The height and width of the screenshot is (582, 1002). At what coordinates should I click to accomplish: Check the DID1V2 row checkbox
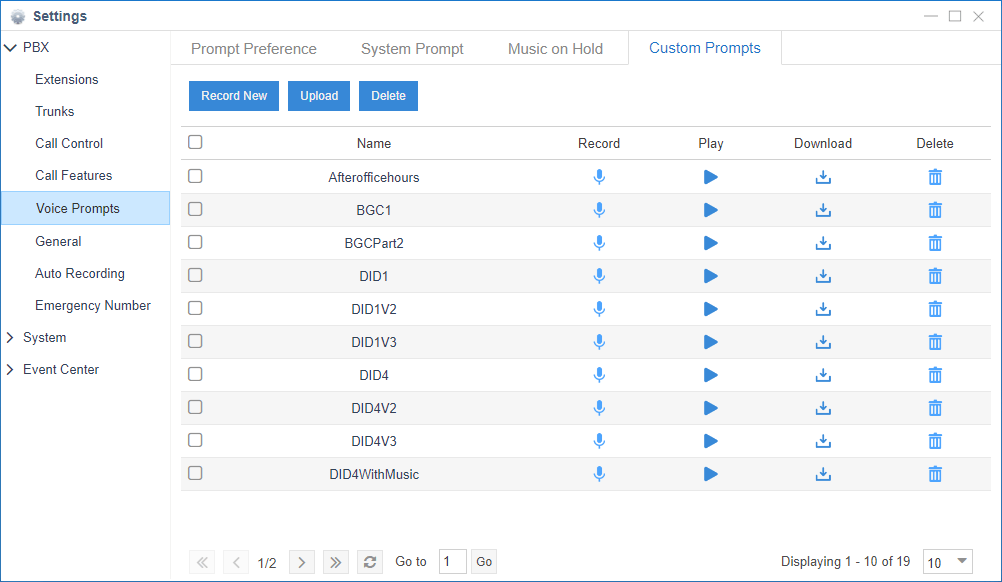(196, 308)
